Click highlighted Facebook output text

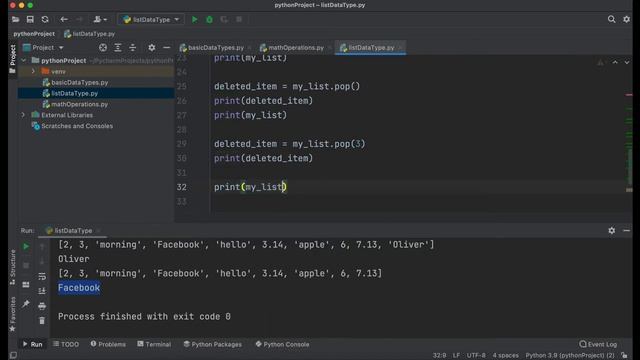(79, 288)
